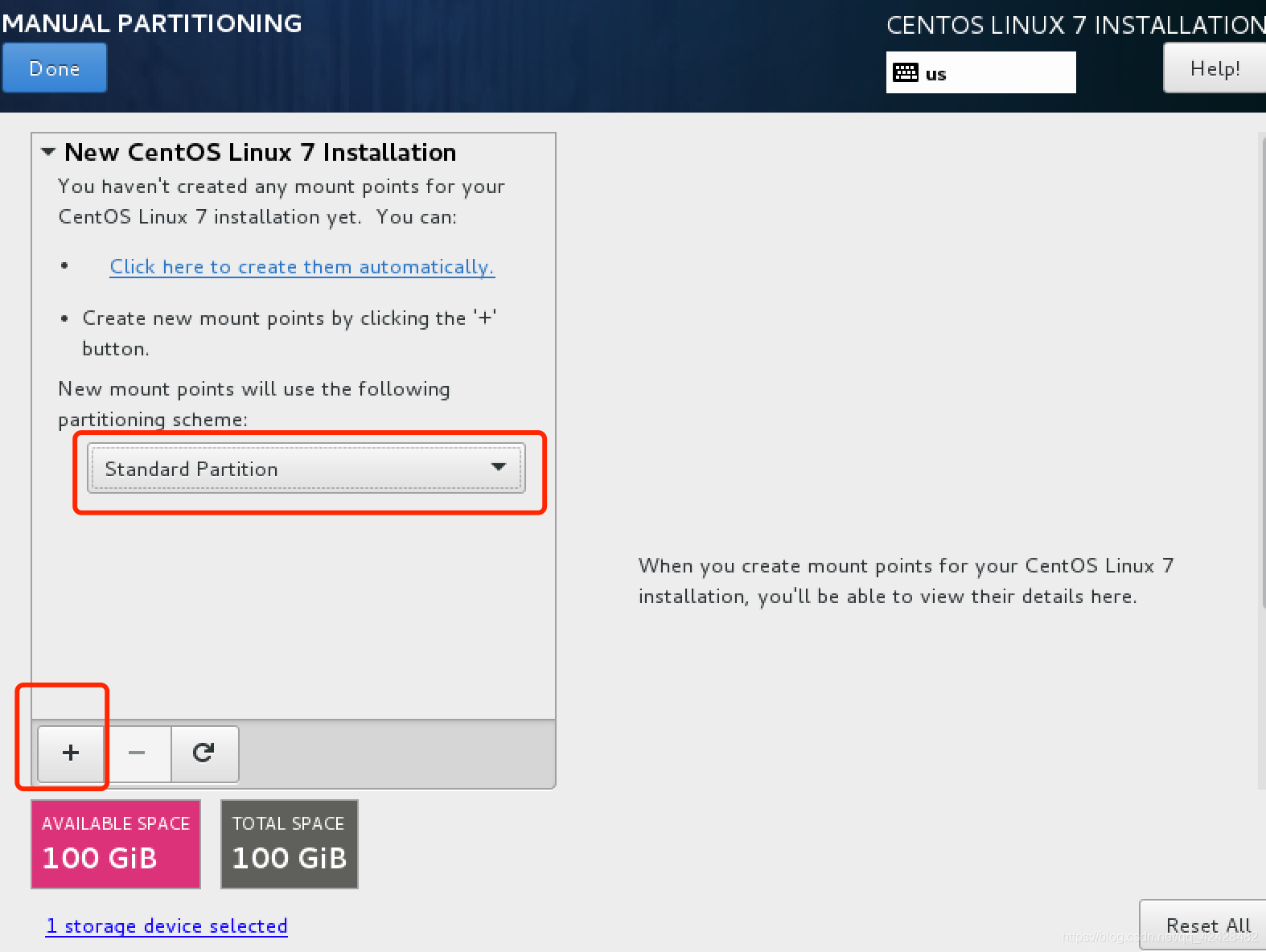
Task: Click the us keyboard layout field
Action: (980, 72)
